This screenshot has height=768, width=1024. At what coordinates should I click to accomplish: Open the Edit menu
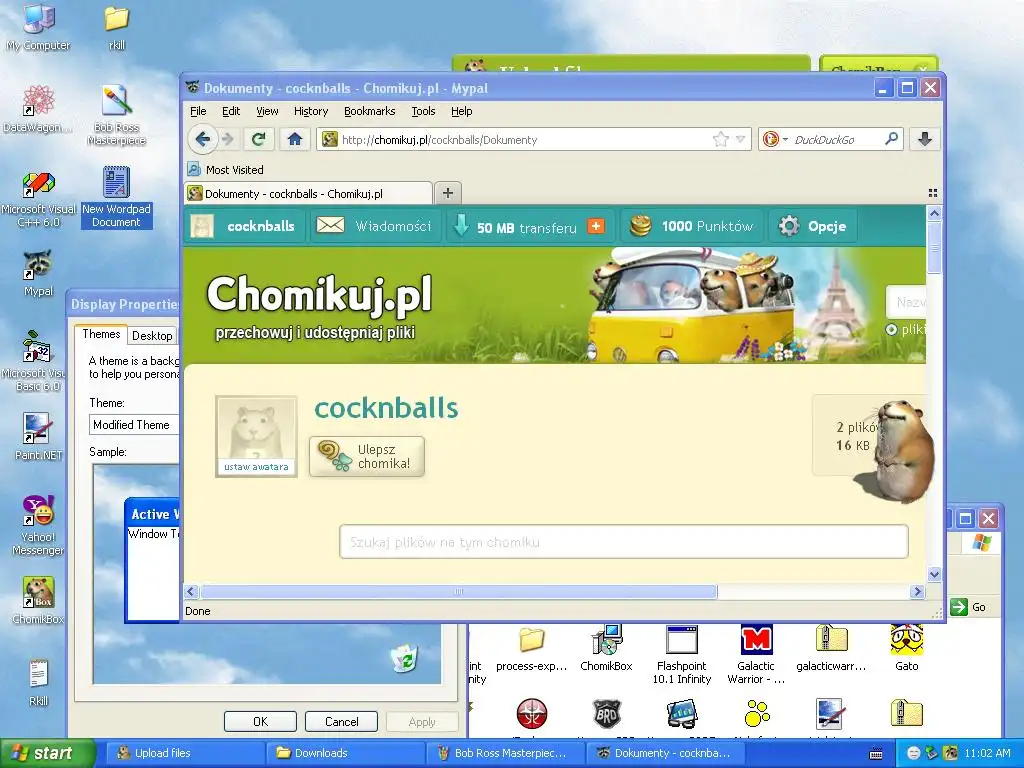pyautogui.click(x=231, y=111)
